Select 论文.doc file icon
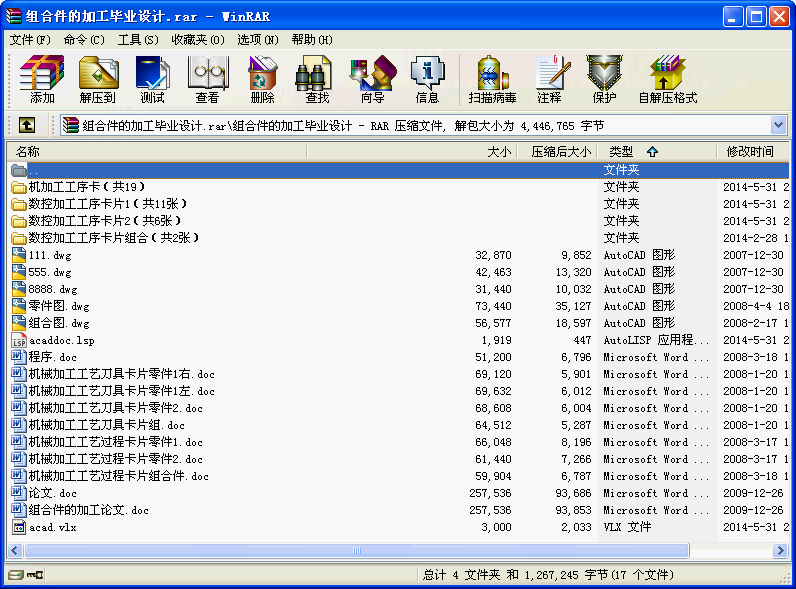The width and height of the screenshot is (796, 589). point(19,493)
